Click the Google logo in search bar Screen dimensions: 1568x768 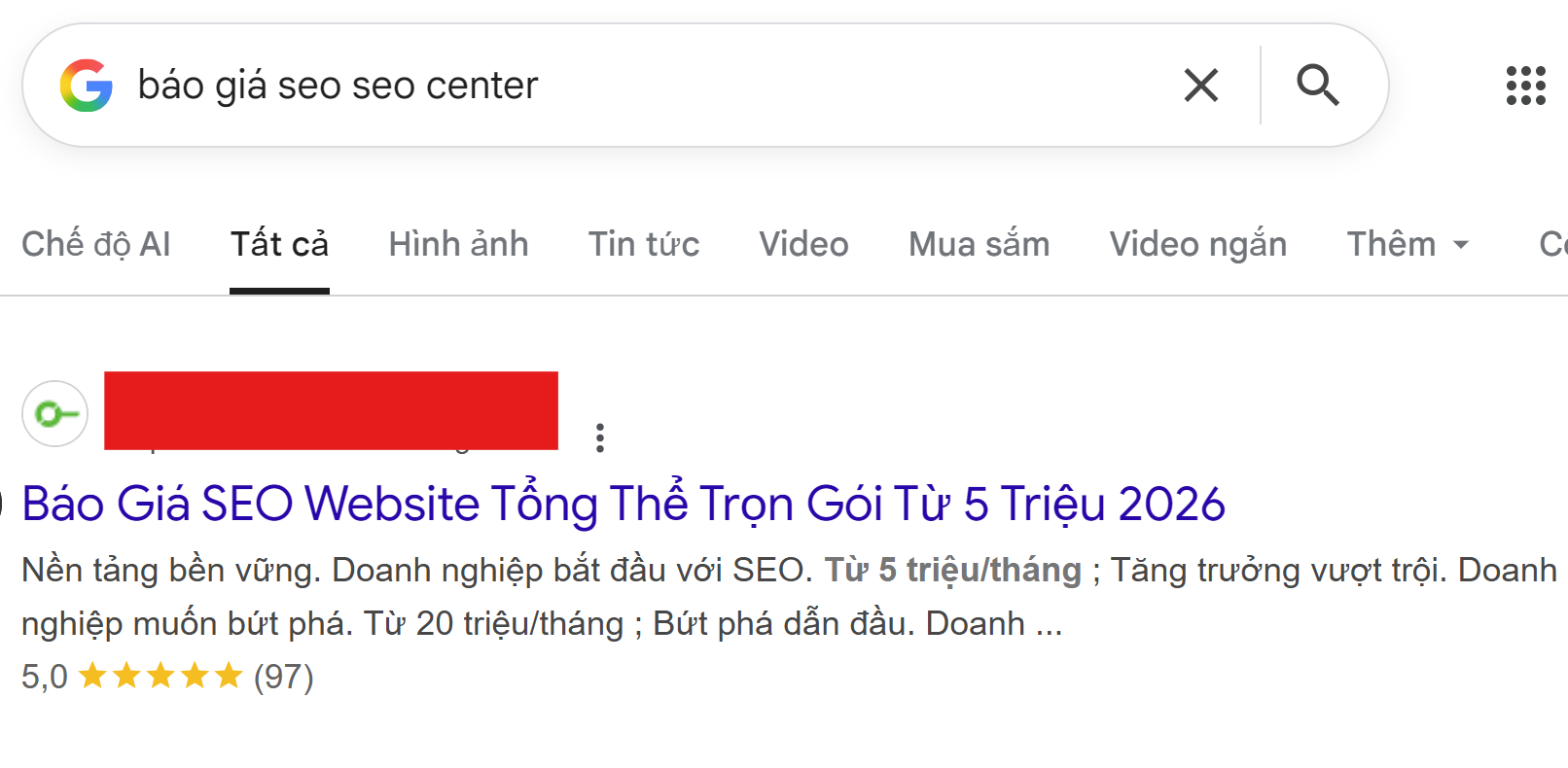87,86
